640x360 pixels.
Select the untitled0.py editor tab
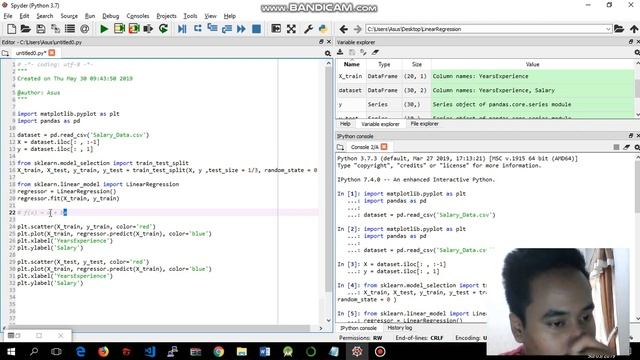pyautogui.click(x=31, y=53)
